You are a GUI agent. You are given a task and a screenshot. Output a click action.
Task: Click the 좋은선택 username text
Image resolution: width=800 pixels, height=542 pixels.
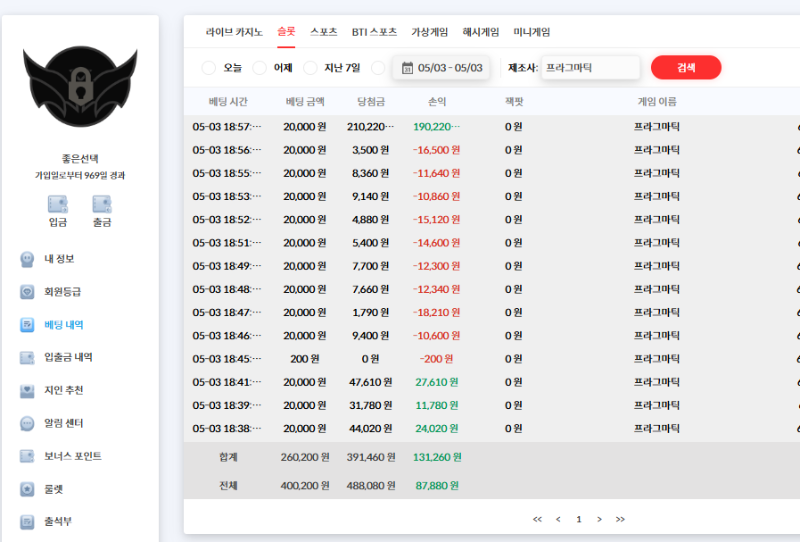click(x=80, y=159)
